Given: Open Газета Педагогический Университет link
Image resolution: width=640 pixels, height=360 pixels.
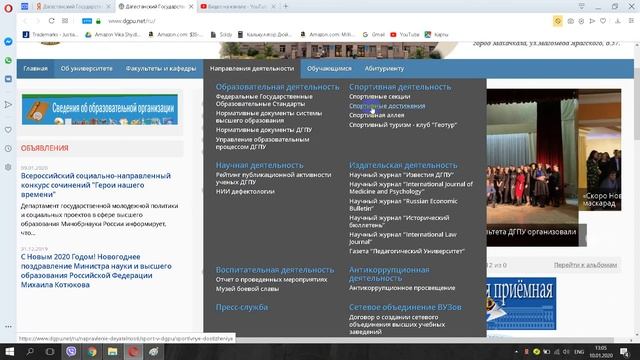Looking at the screenshot, I should point(407,251).
